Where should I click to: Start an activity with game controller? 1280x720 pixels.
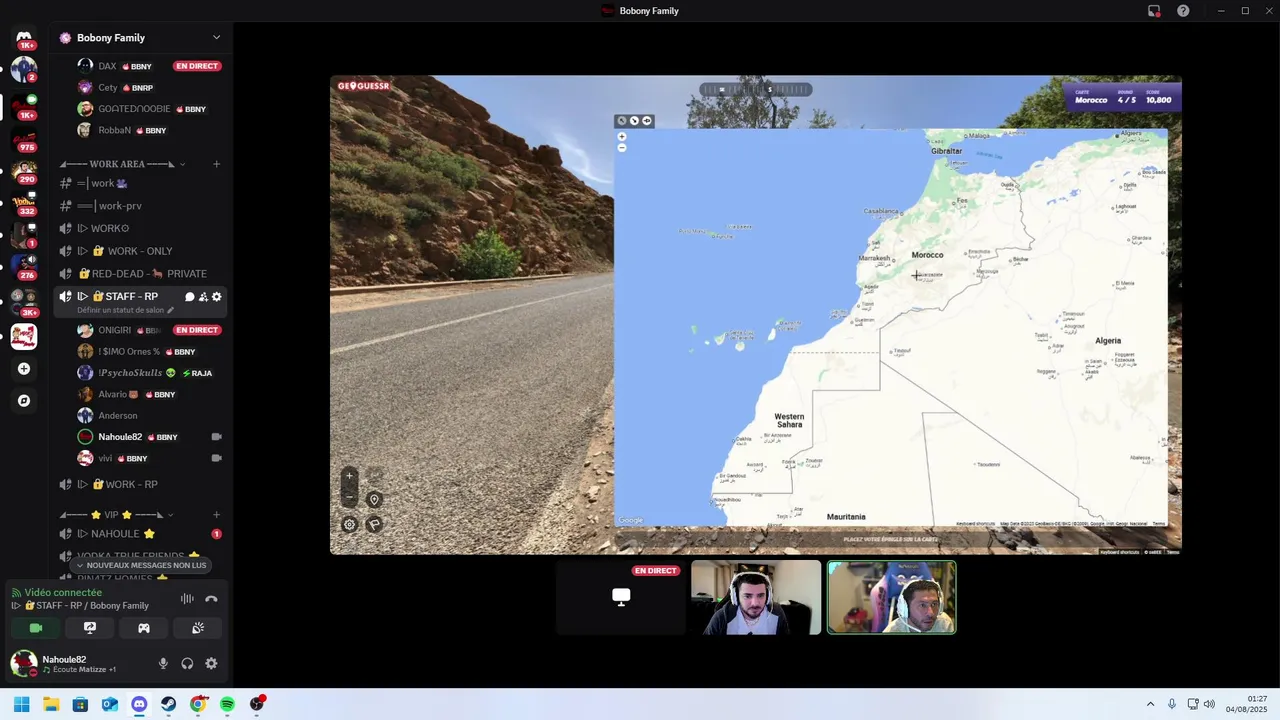144,628
